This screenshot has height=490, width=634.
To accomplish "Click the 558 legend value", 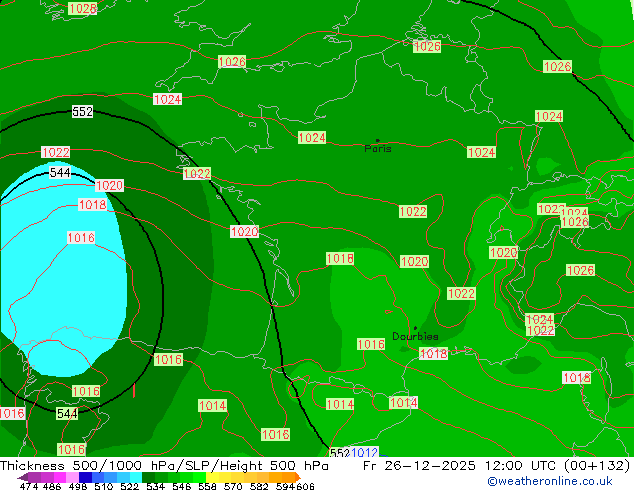I will coord(207,486).
